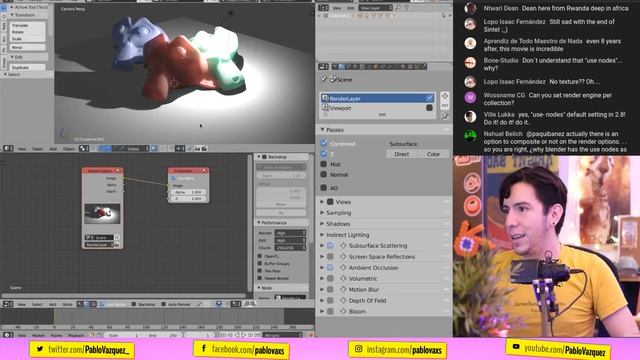Click the Motion Blur panel icon
Screen dimensions: 640x360
point(343,289)
